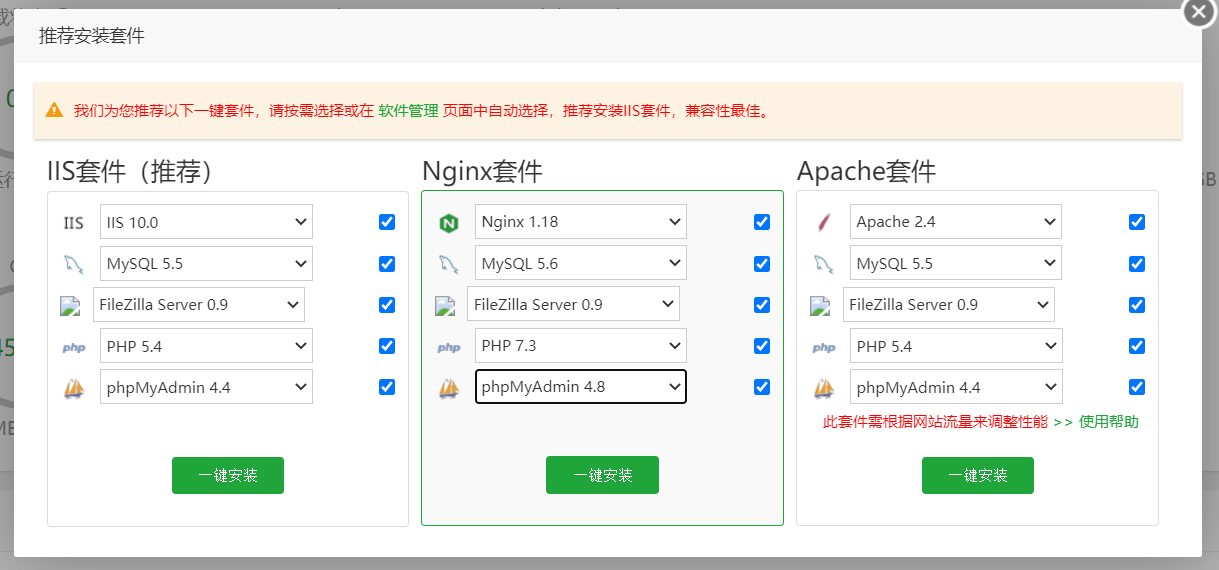Click the PHP icon in Apache suite
Screen dimensions: 1219x570
point(824,347)
